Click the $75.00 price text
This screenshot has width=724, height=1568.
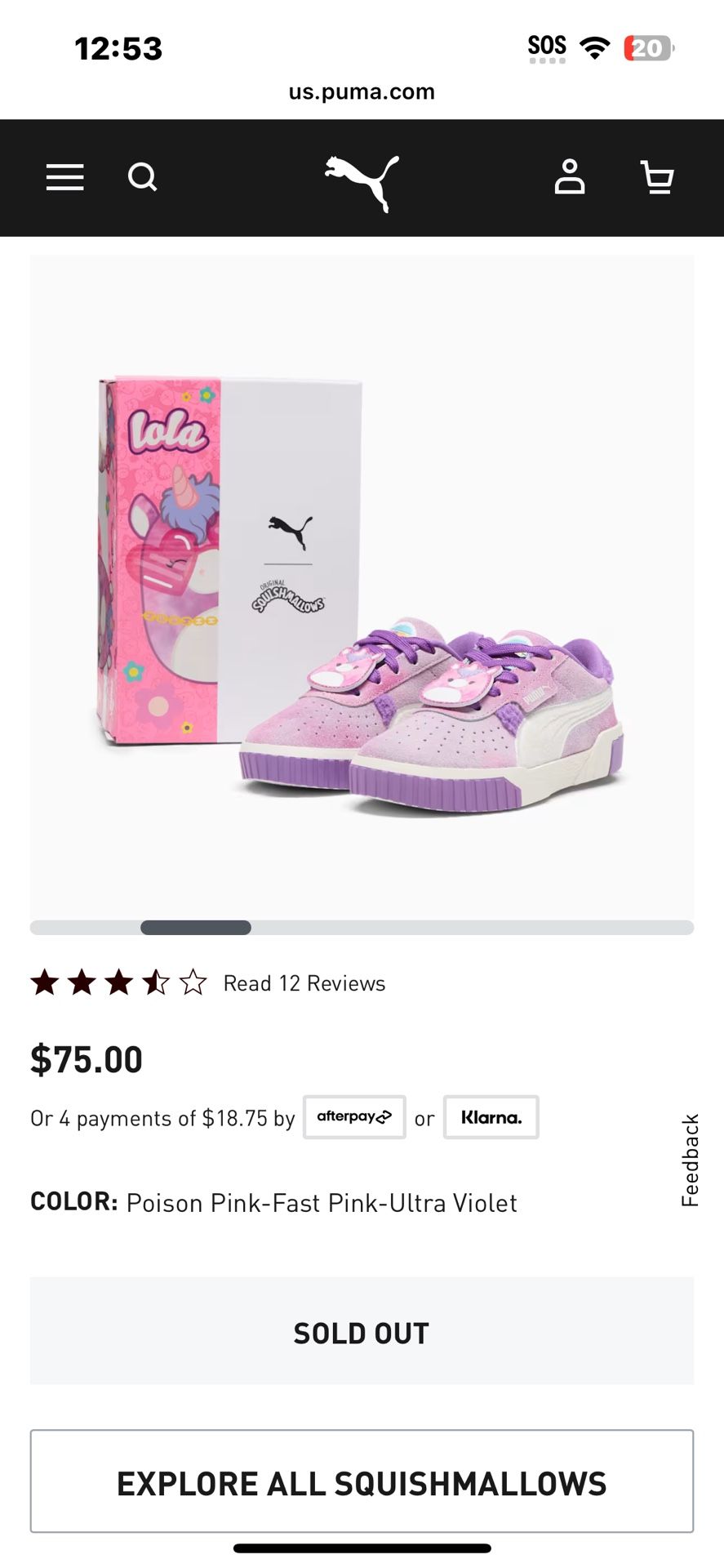86,1058
